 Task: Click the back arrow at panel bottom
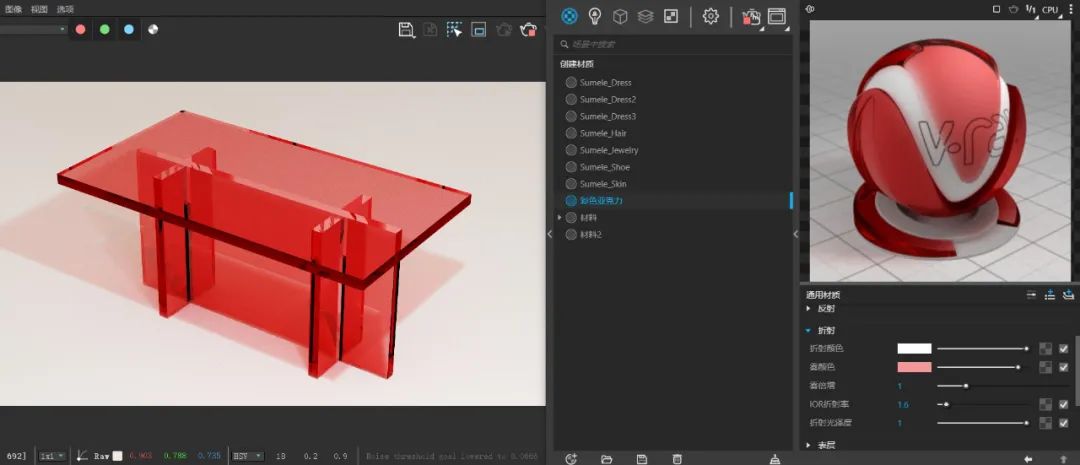coord(1028,459)
